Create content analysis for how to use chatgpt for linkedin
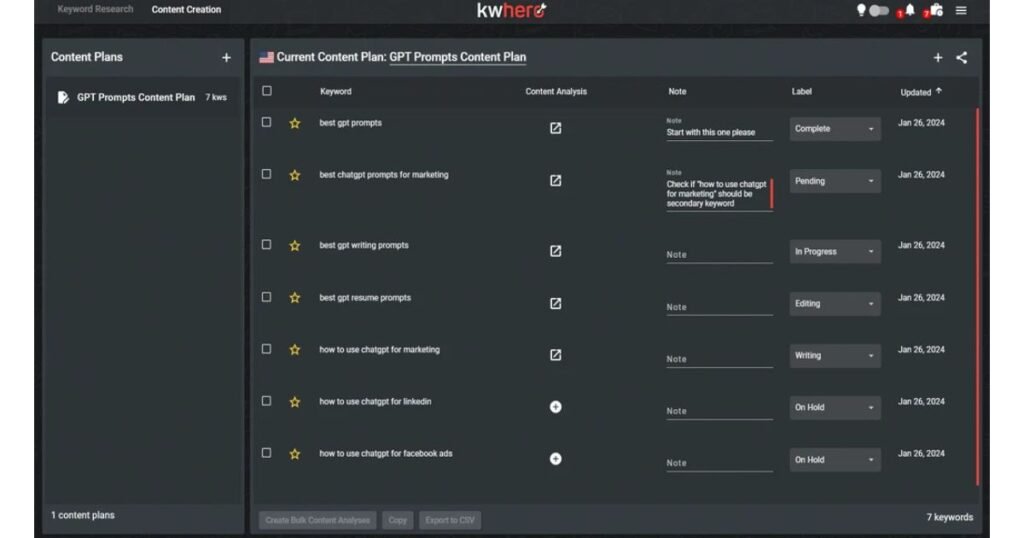The height and width of the screenshot is (538, 1024). 555,407
